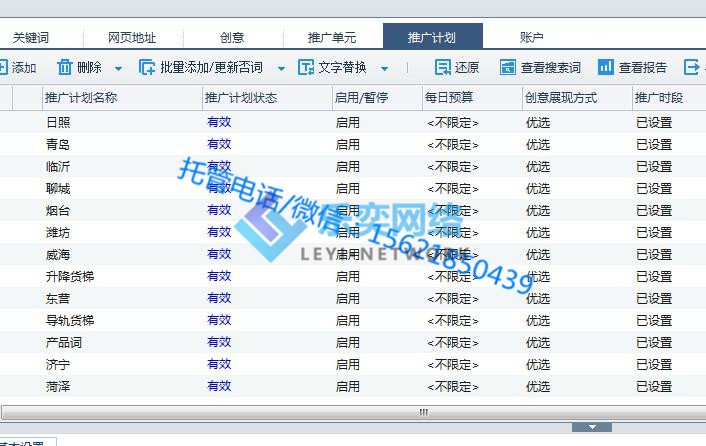Click the 查看报告 button label
Image resolution: width=706 pixels, height=446 pixels.
(643, 68)
